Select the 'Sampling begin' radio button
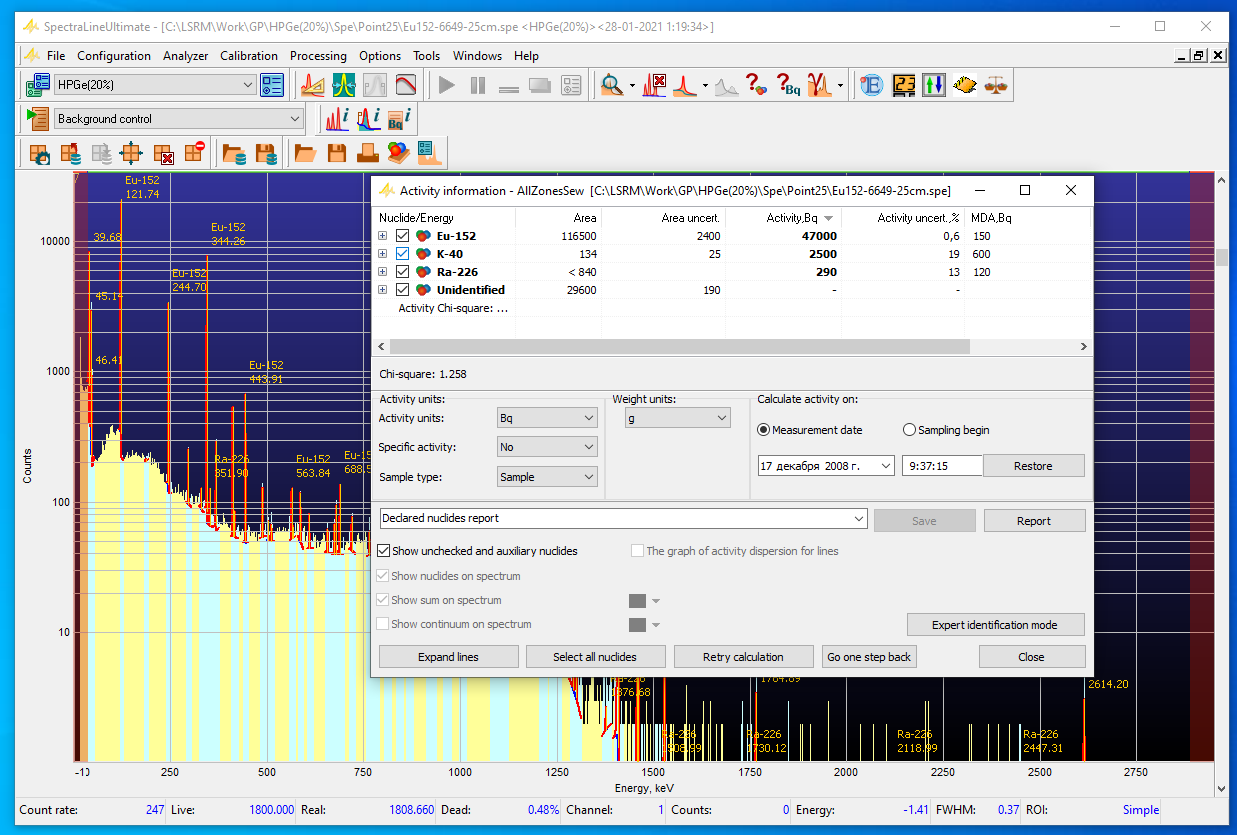This screenshot has height=835, width=1237. (x=909, y=430)
